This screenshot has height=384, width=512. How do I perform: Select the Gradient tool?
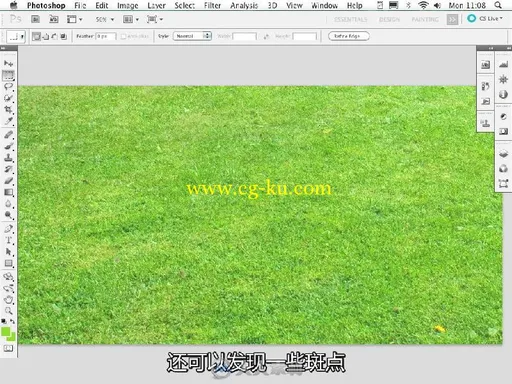[x=8, y=192]
